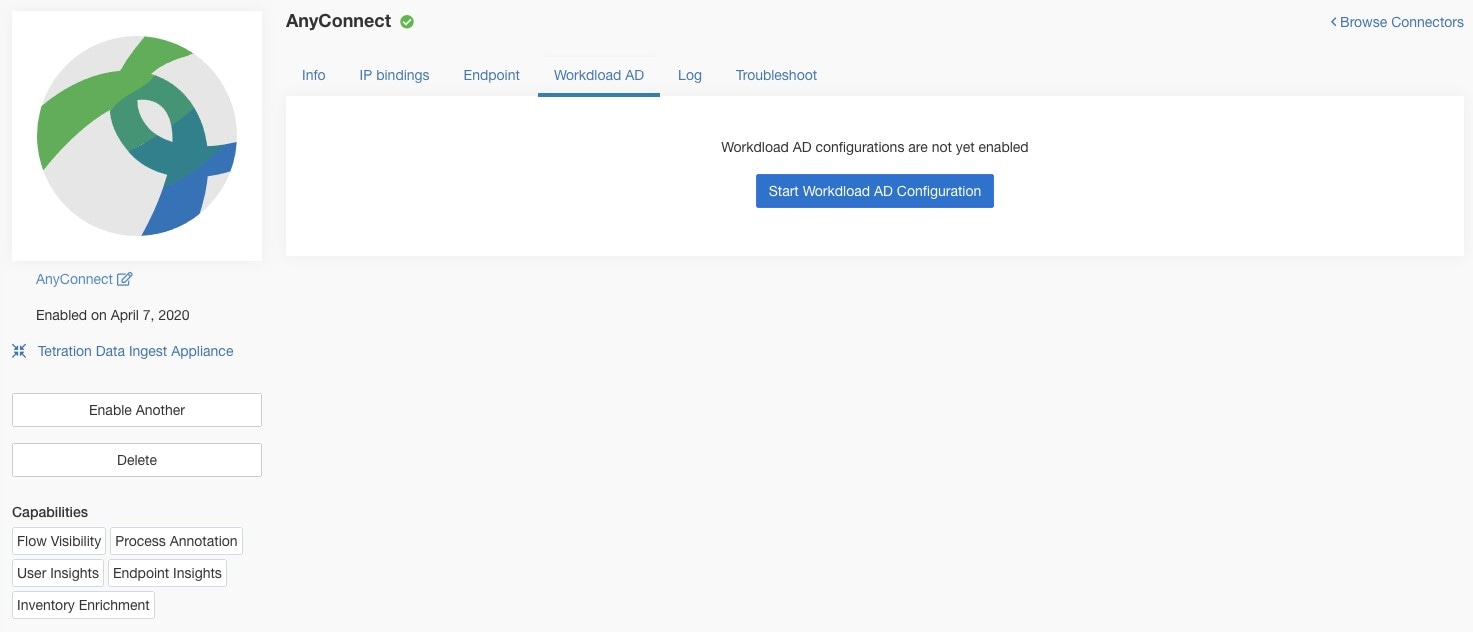The image size is (1473, 632).
Task: Open Tetration Data Ingest Appliance link
Action: 136,351
